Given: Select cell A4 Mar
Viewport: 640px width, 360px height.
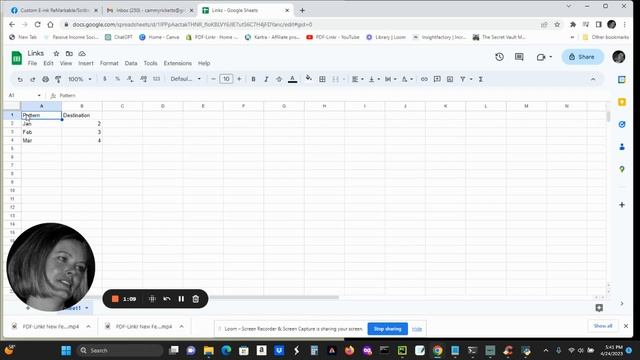Looking at the screenshot, I should pyautogui.click(x=41, y=140).
